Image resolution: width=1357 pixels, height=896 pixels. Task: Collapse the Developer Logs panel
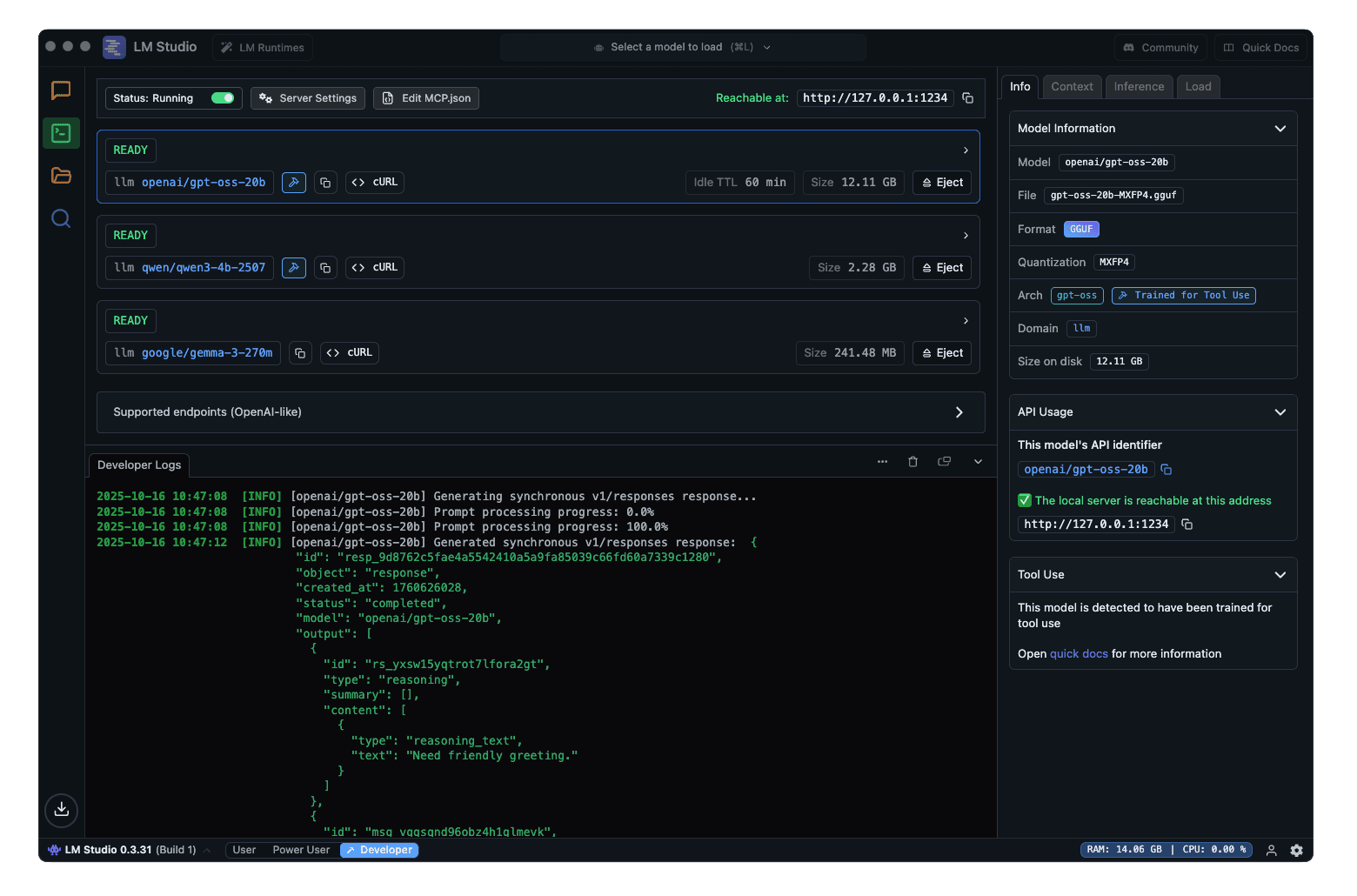click(978, 462)
